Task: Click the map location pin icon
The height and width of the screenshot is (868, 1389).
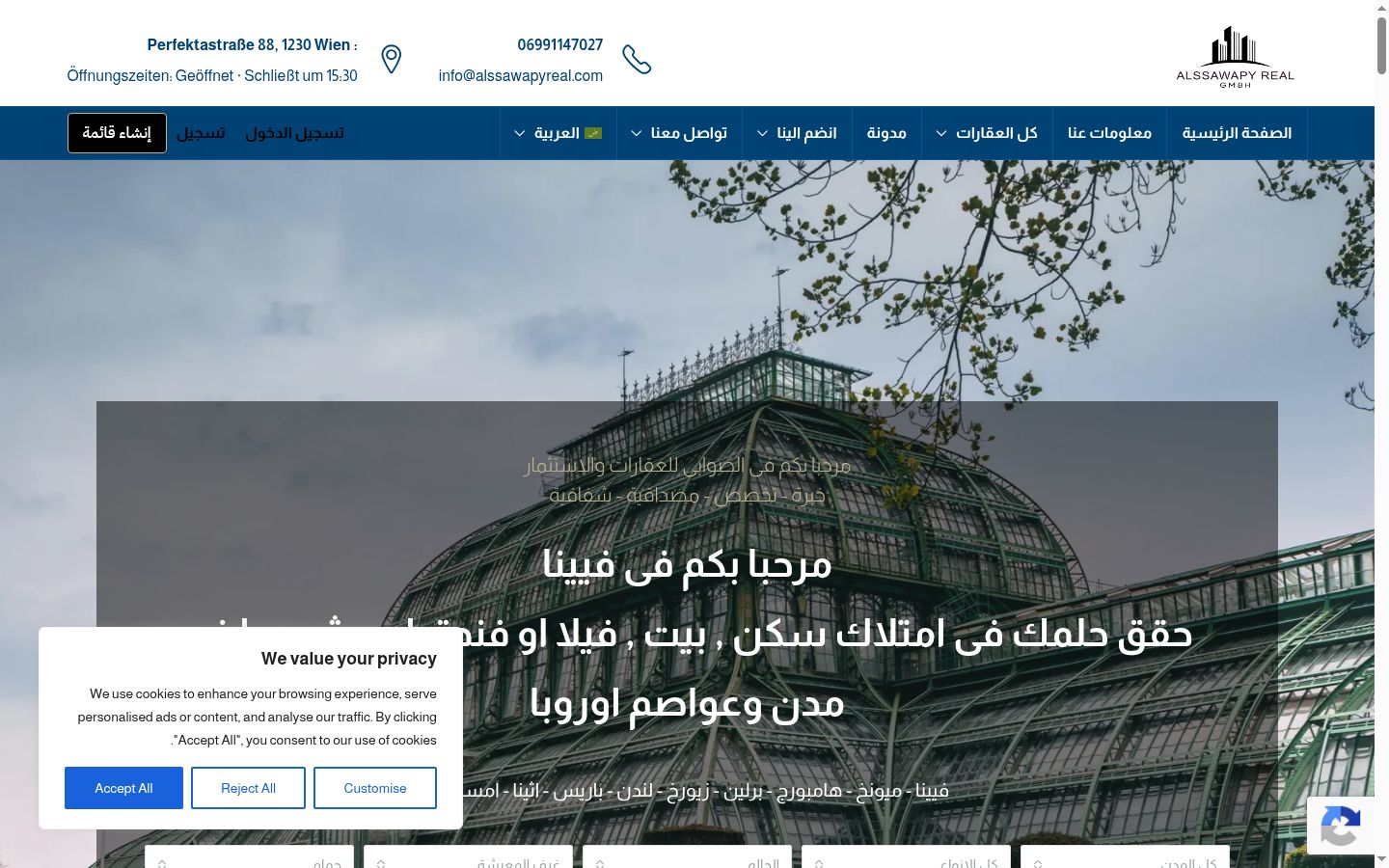Action: (x=391, y=60)
